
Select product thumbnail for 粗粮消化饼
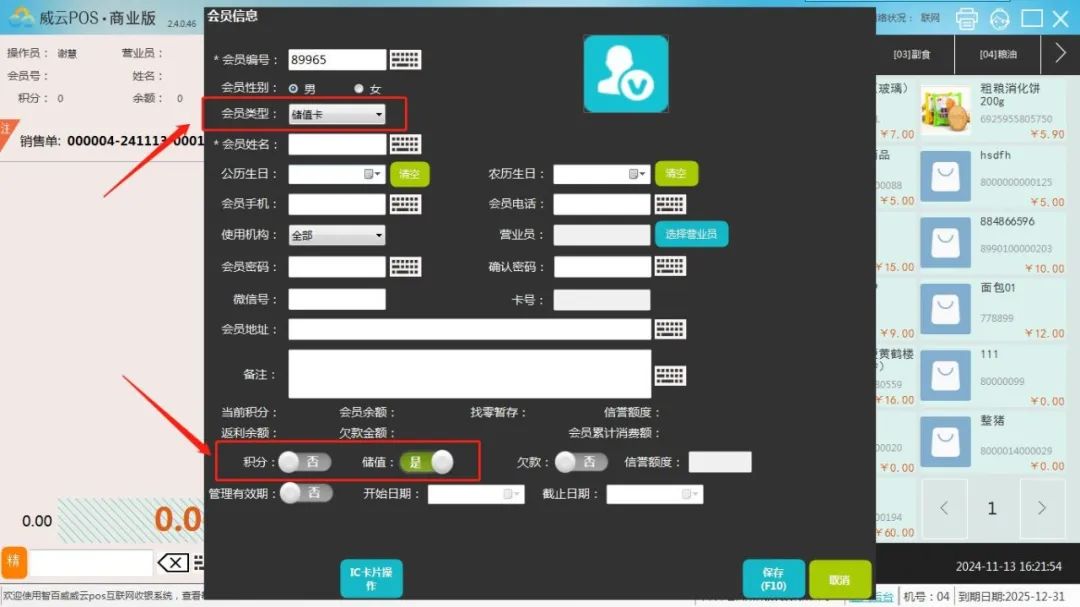point(945,110)
